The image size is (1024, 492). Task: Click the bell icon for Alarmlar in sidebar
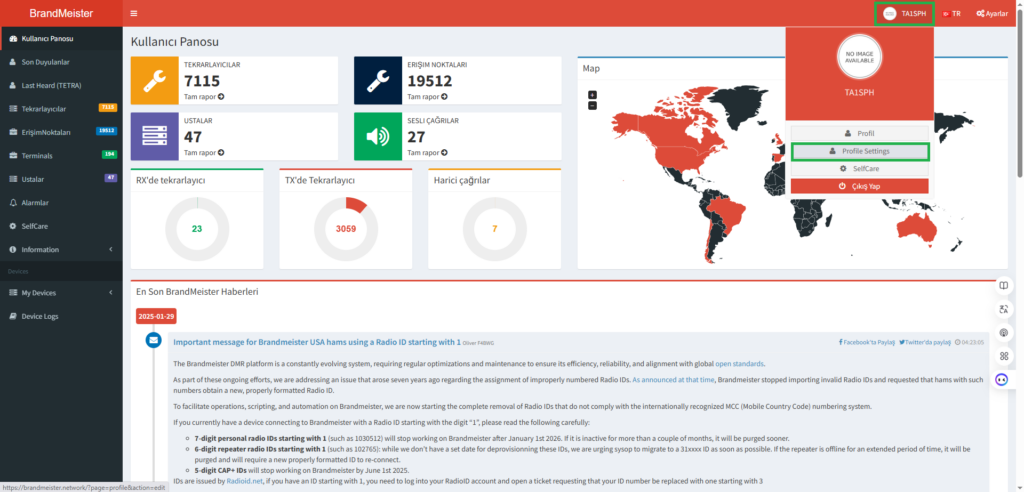(x=13, y=203)
